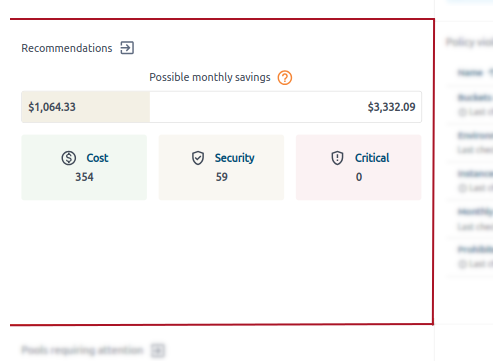Click the clock icon under Buckets row
493x361 pixels.
(x=462, y=112)
